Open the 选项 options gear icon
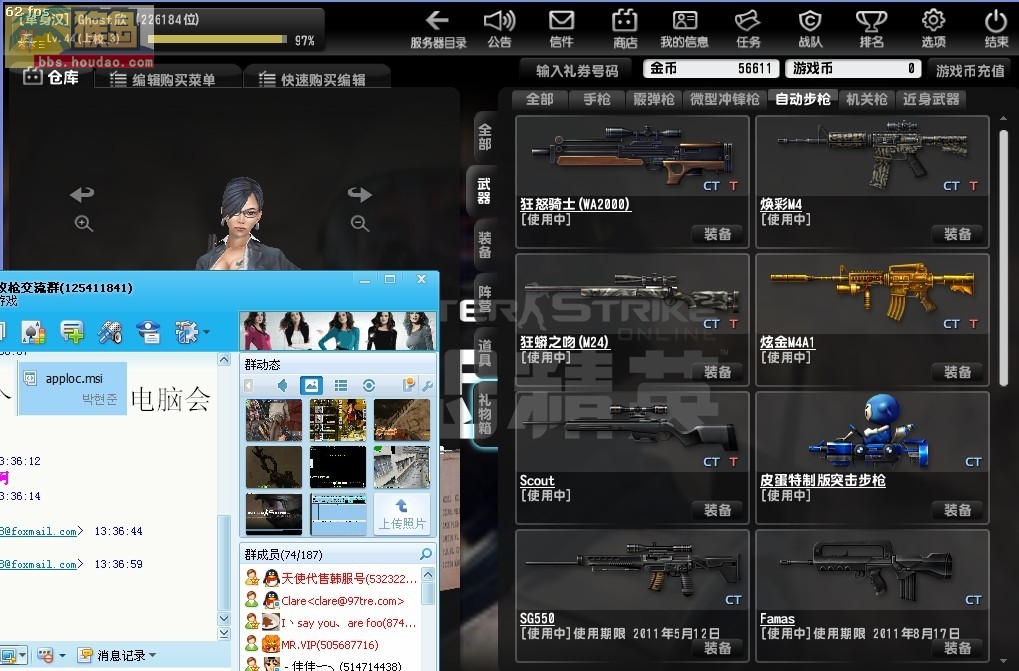 933,29
